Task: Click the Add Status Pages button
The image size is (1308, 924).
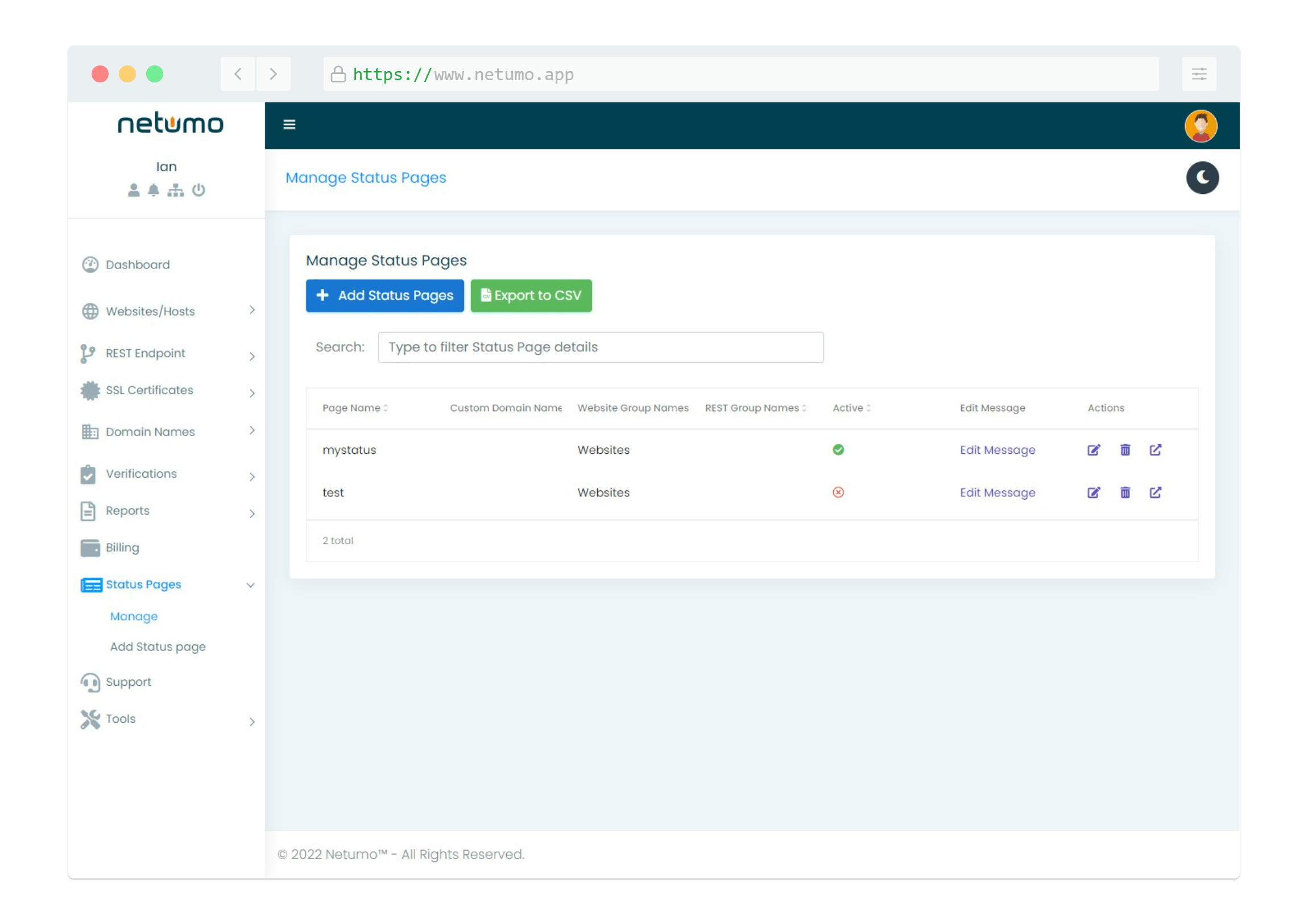Action: point(384,295)
